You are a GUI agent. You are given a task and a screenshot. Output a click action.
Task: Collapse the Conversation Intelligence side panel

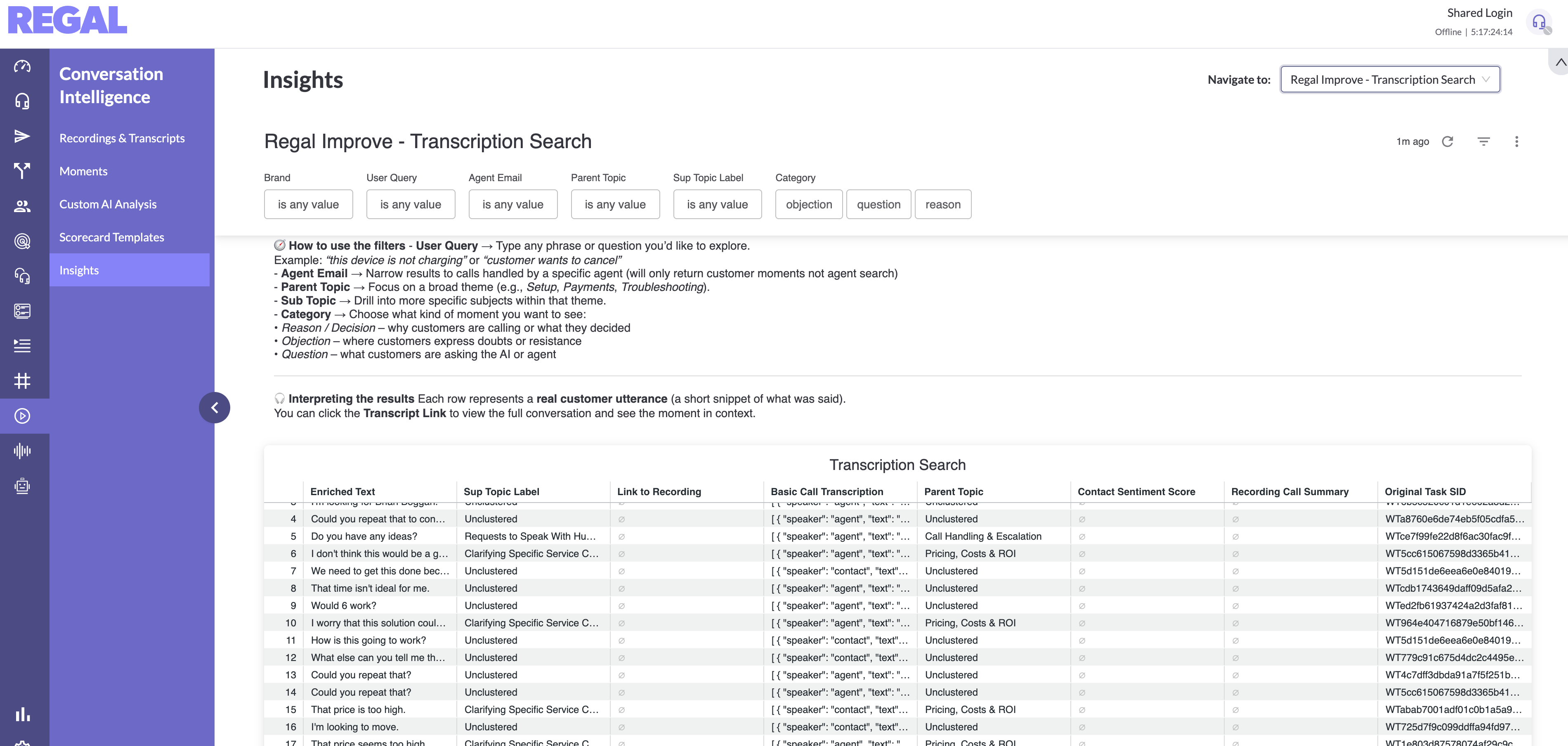click(214, 408)
